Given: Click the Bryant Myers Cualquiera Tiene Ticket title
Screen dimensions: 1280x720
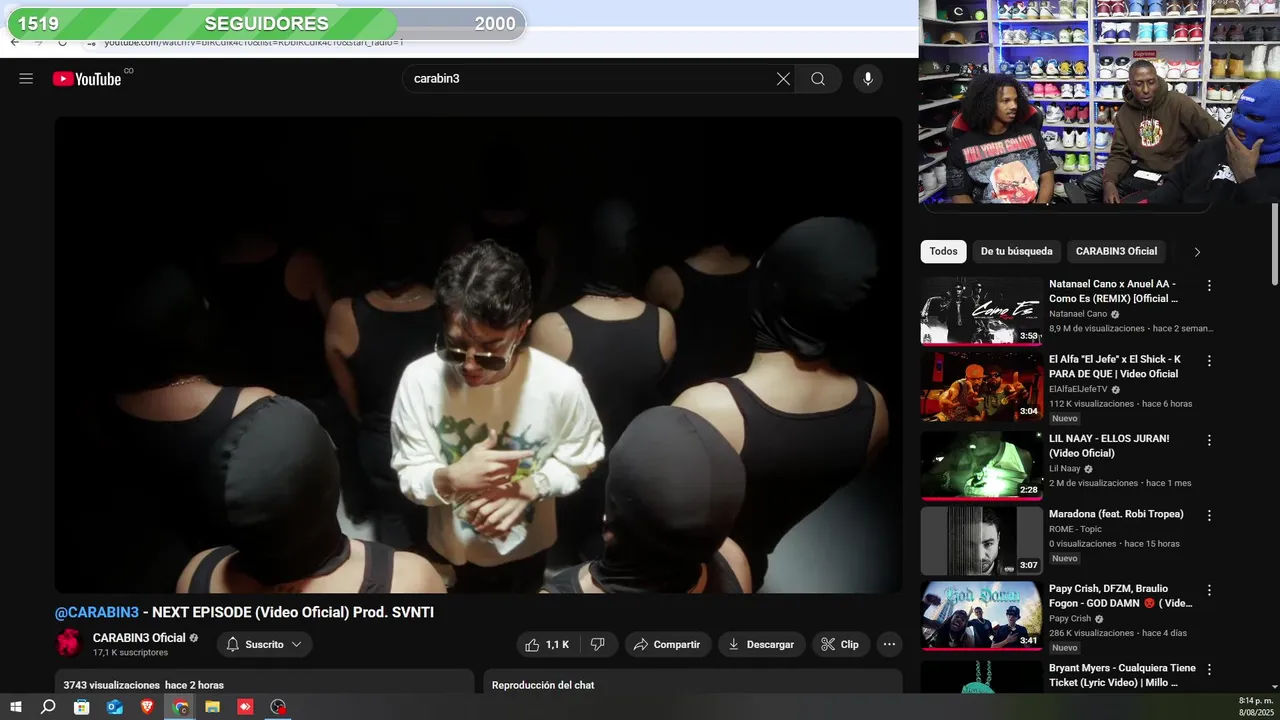Looking at the screenshot, I should coord(1122,675).
